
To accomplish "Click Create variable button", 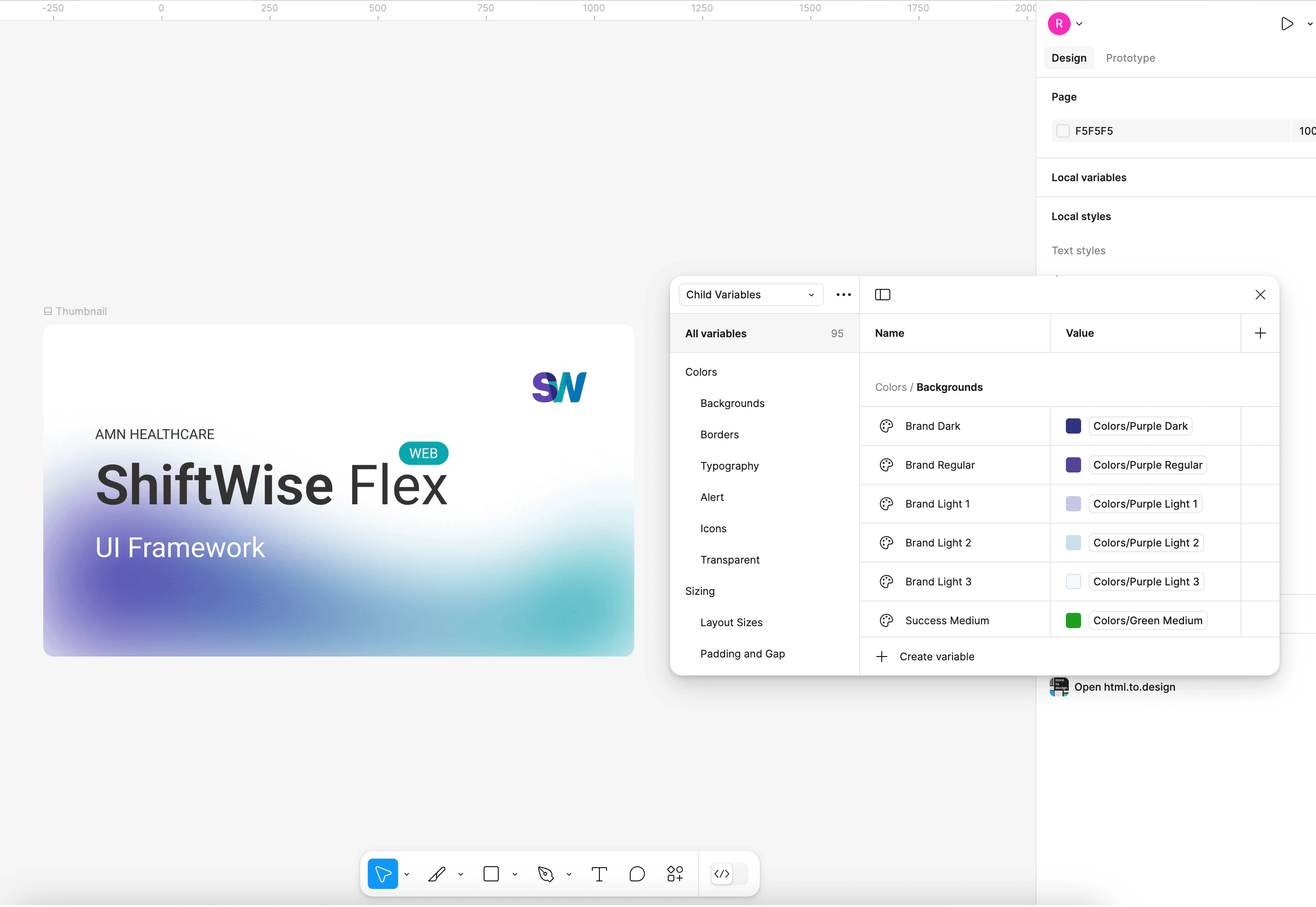I will click(x=936, y=657).
